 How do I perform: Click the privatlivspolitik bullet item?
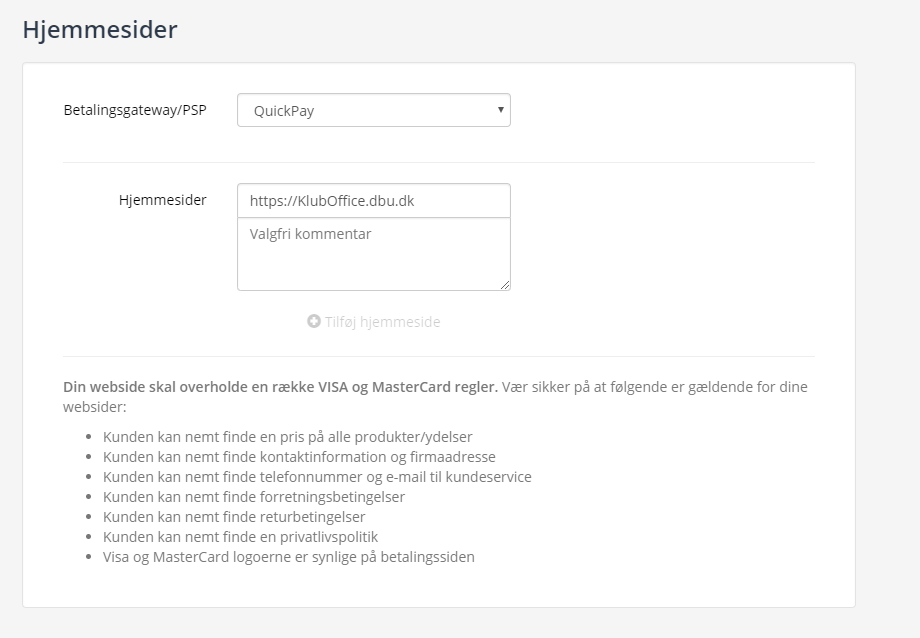240,537
